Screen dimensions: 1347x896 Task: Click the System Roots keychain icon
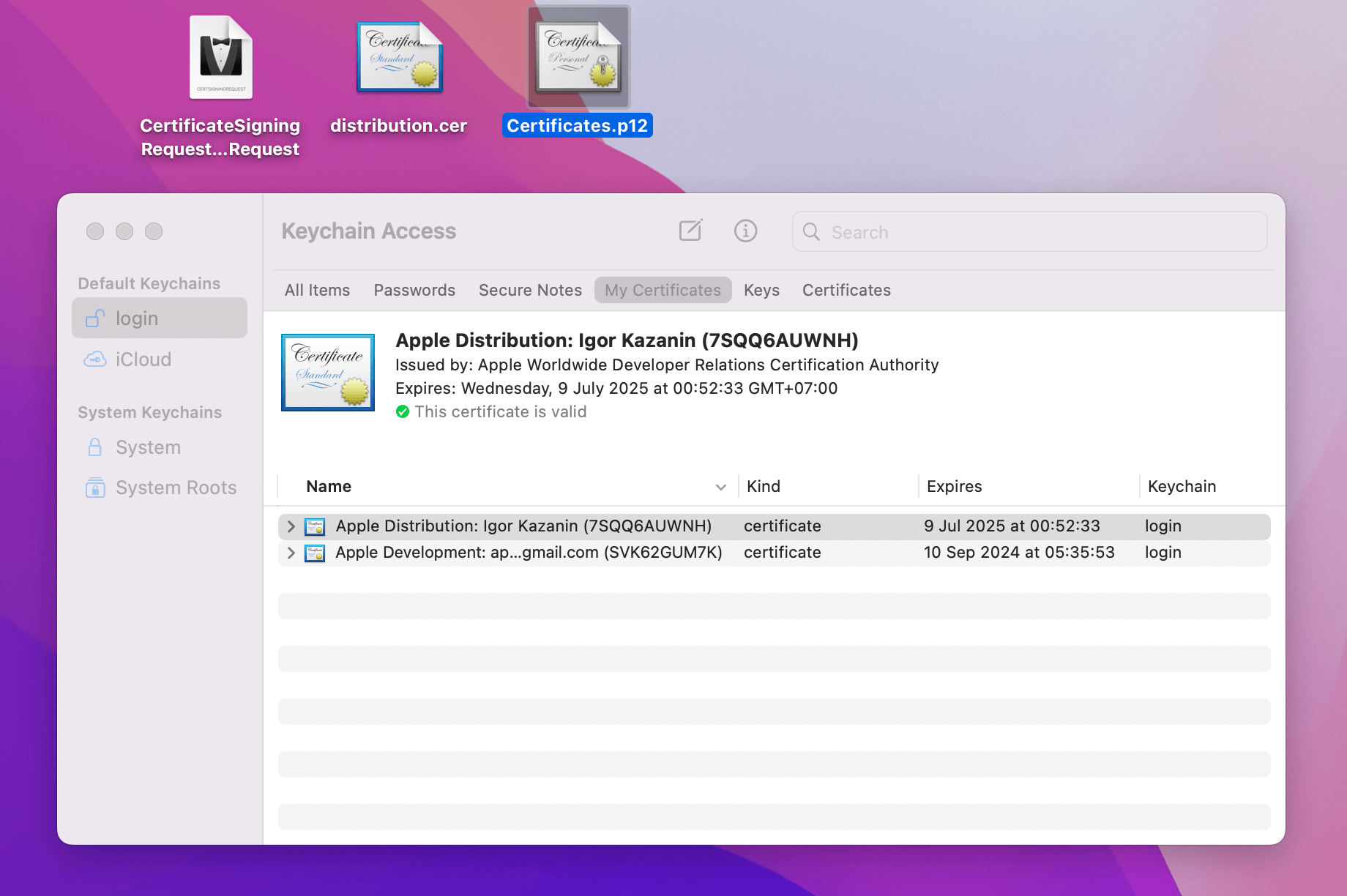click(95, 488)
